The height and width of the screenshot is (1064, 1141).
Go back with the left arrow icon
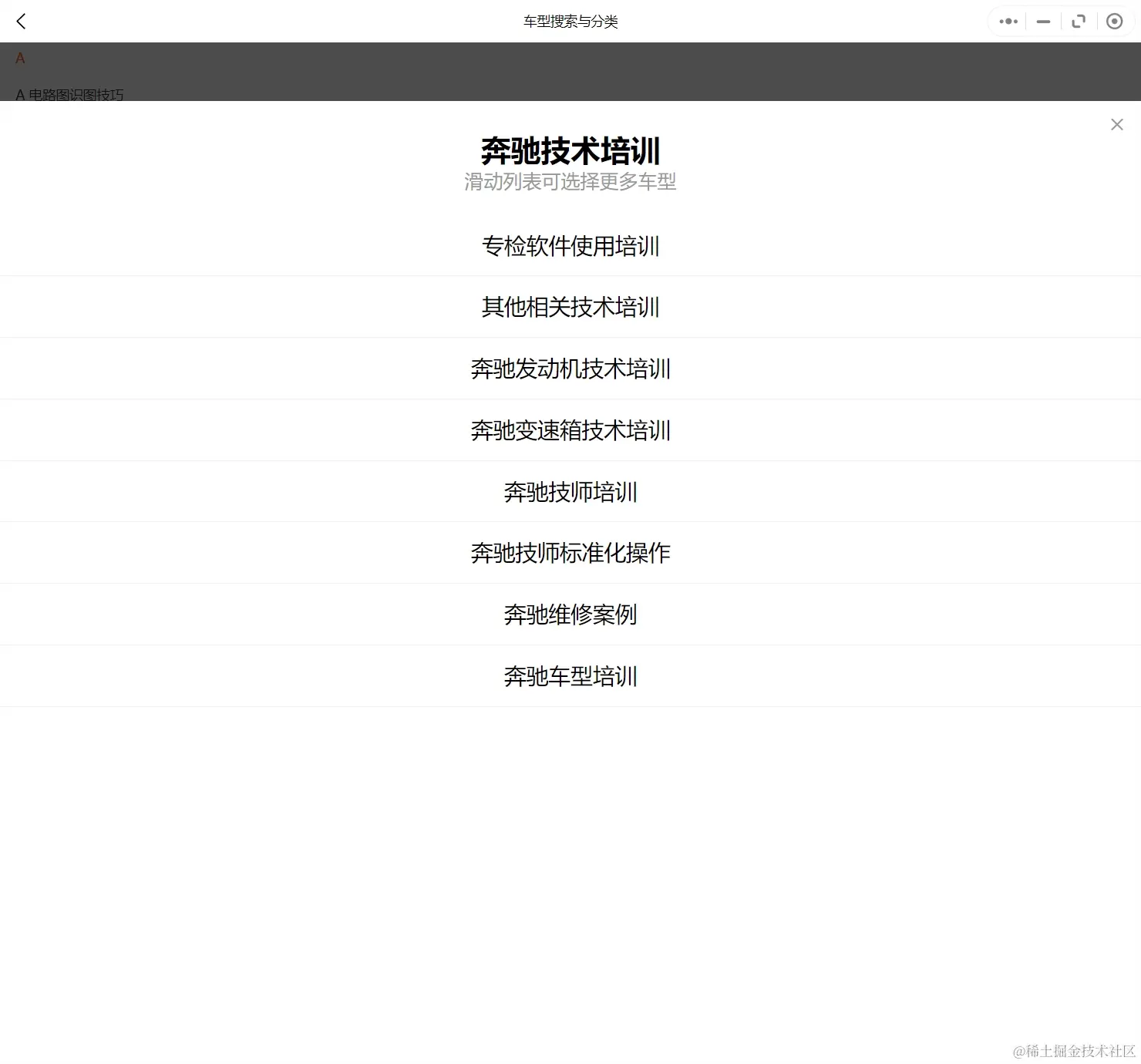[21, 22]
